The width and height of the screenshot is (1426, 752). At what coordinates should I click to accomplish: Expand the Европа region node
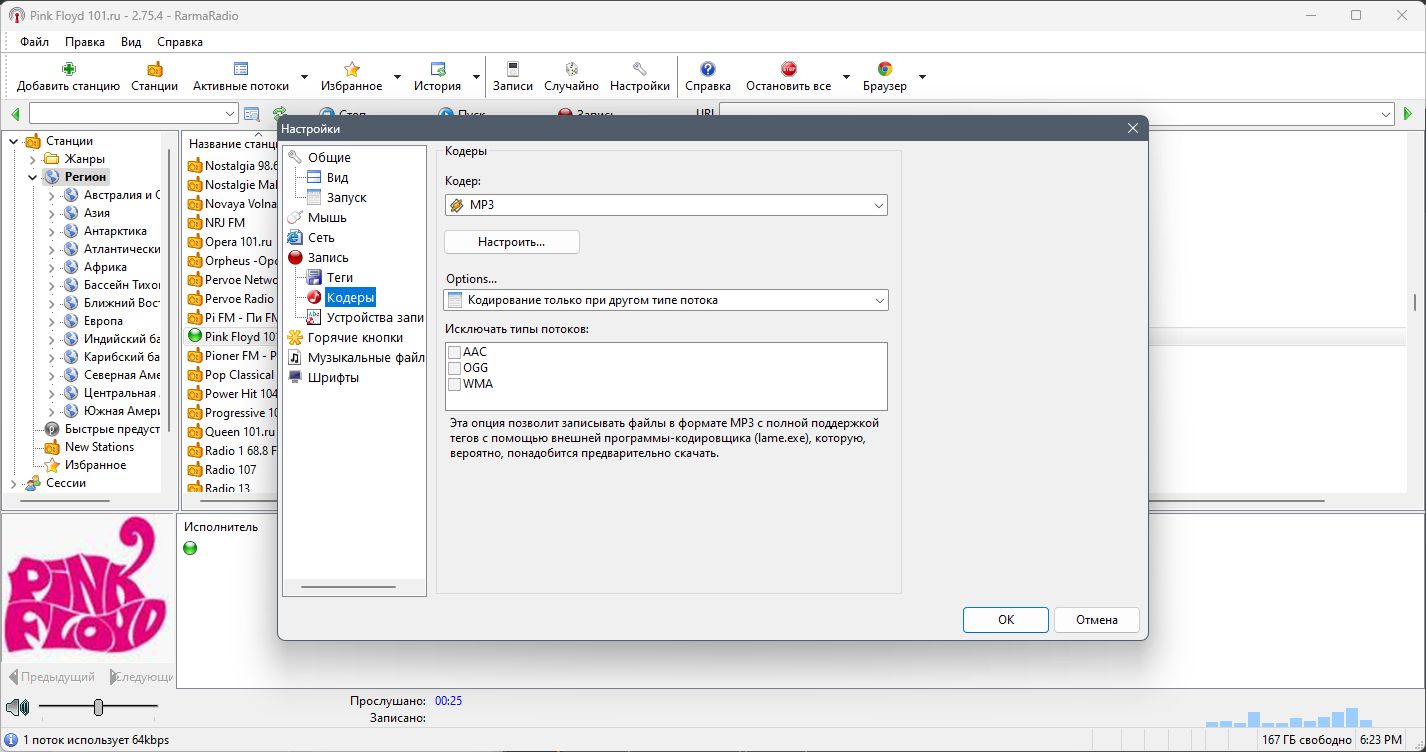(51, 321)
